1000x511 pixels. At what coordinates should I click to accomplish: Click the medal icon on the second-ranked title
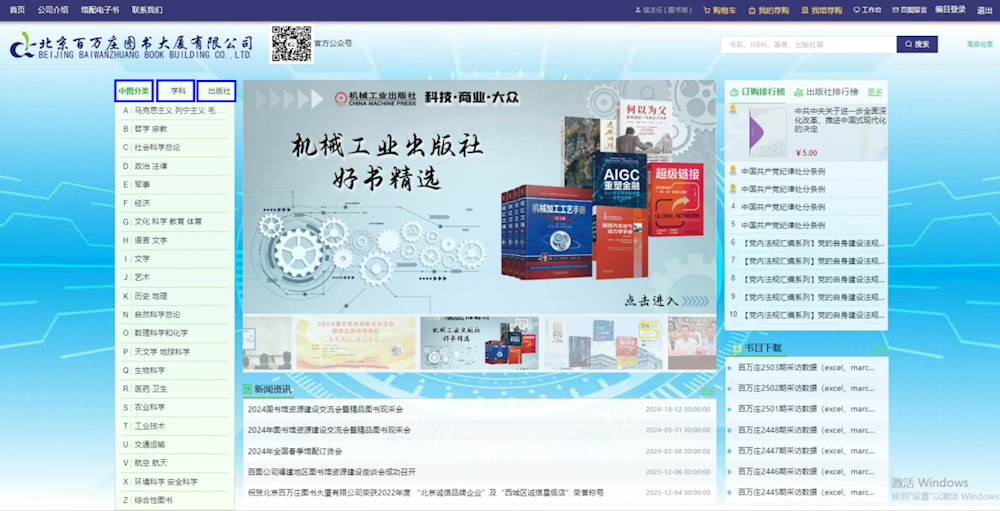coord(733,171)
